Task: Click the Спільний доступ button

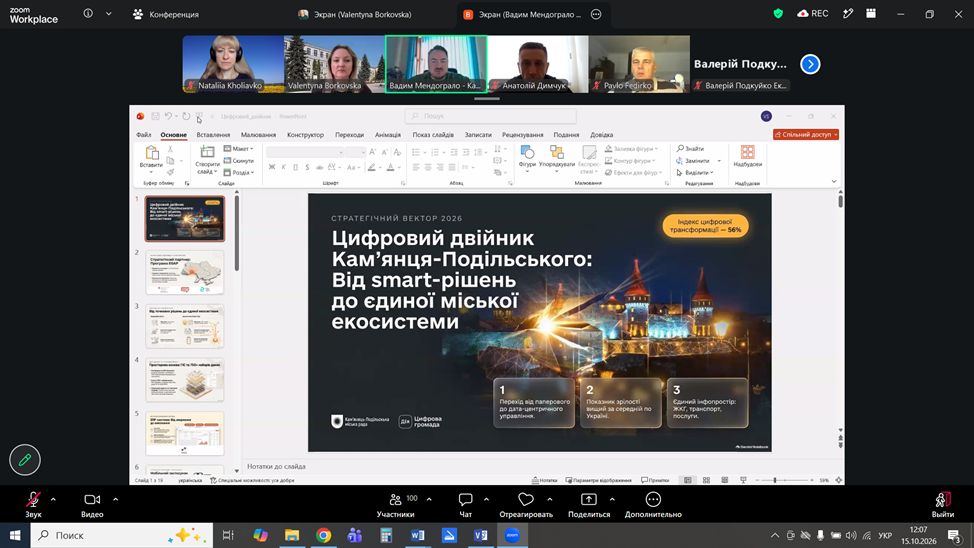Action: 806,134
